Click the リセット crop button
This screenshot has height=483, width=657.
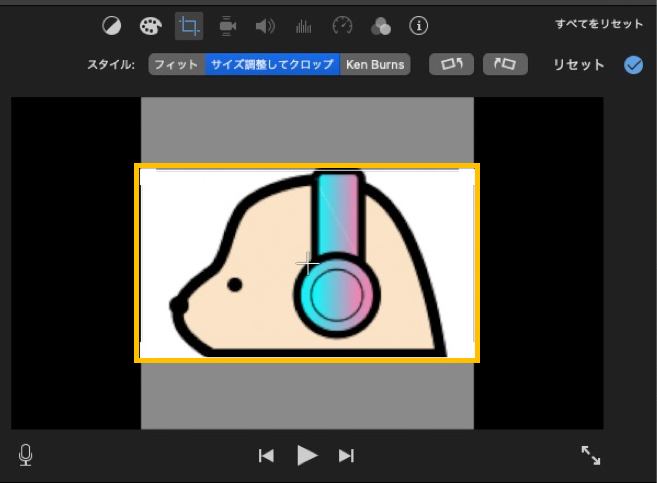[x=579, y=65]
